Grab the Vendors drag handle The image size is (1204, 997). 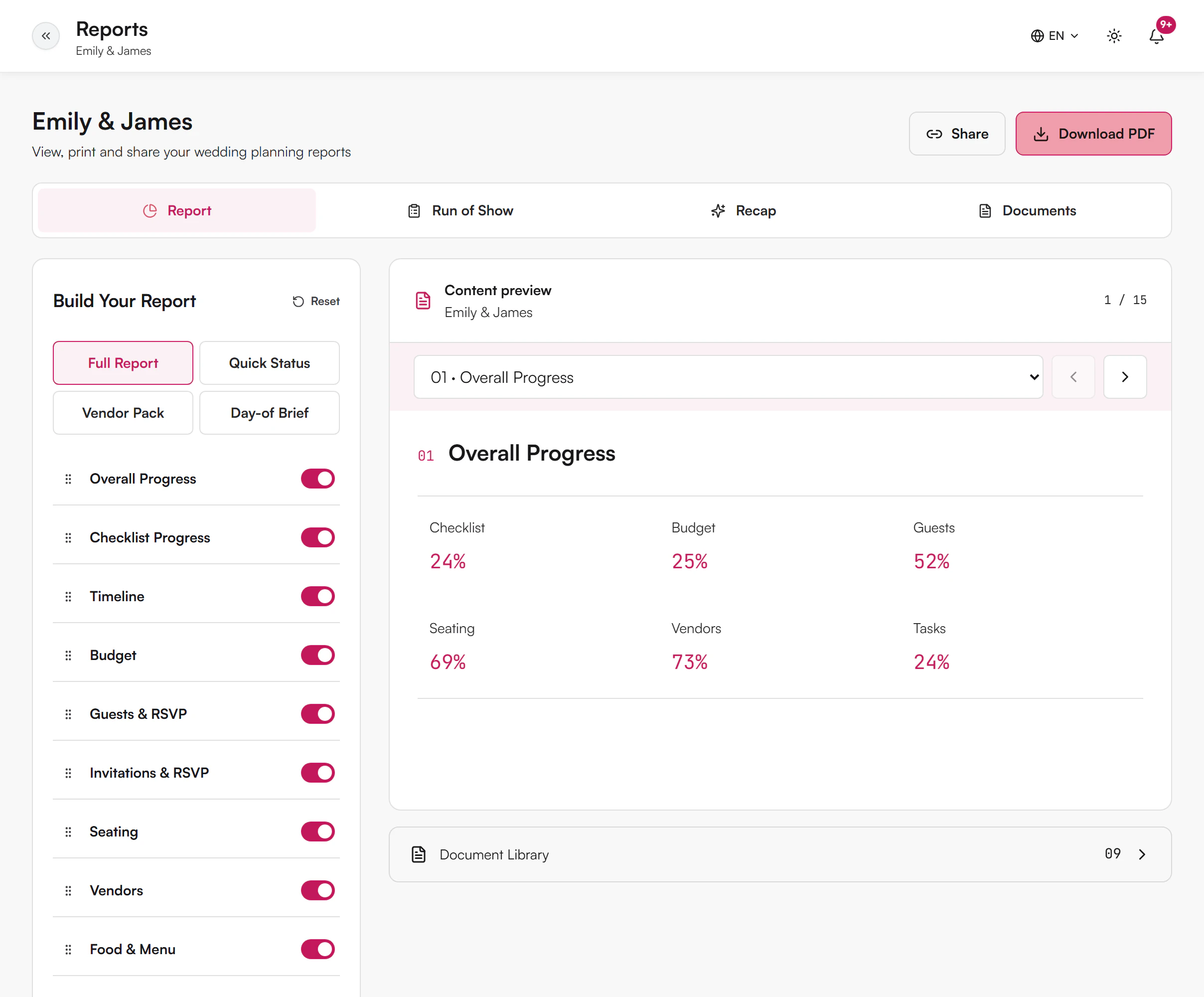[68, 890]
